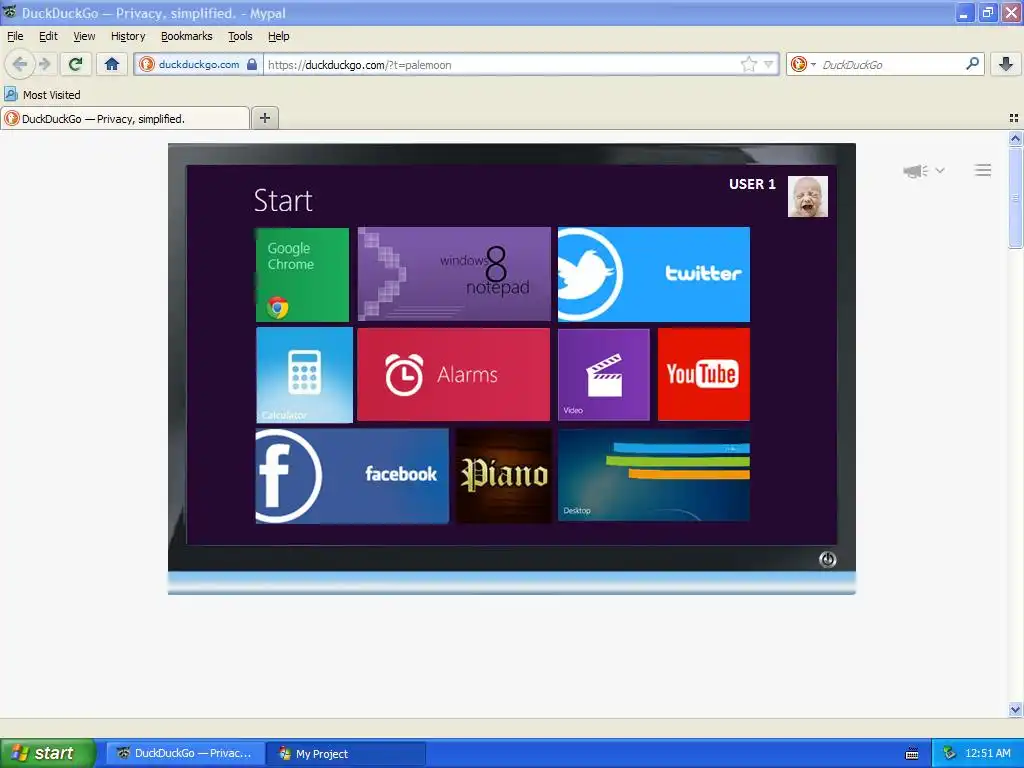This screenshot has height=768, width=1024.
Task: Click the search magnifier icon in search box
Action: pyautogui.click(x=972, y=64)
